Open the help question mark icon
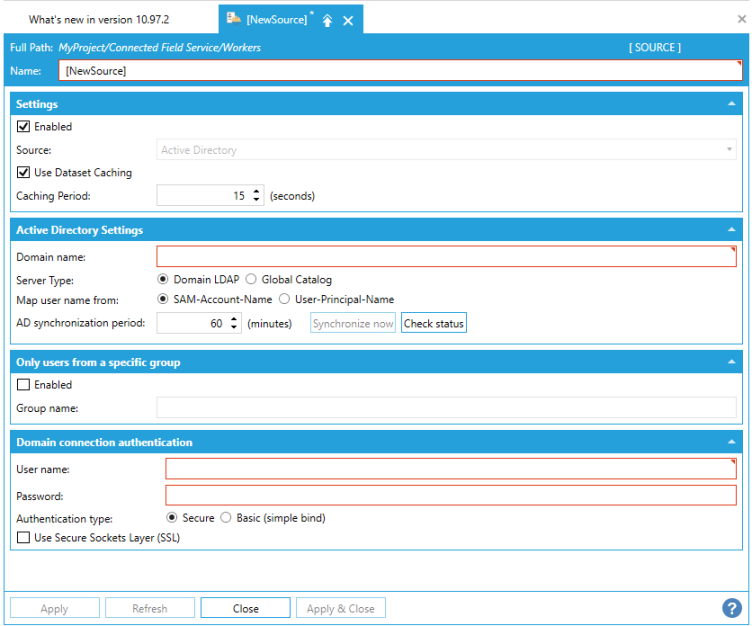752x626 pixels. (731, 608)
